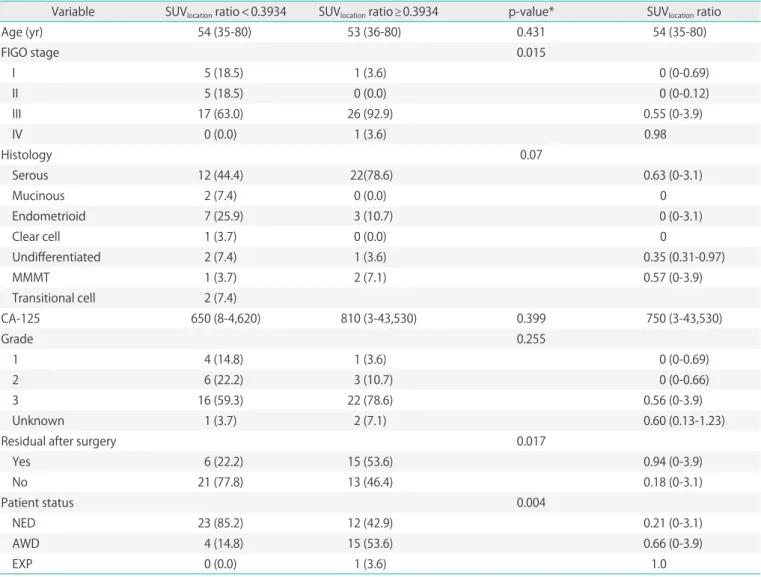Screen dimensions: 761x577
Task: Select p-value 0.004 for Patient status
Action: coord(531,503)
